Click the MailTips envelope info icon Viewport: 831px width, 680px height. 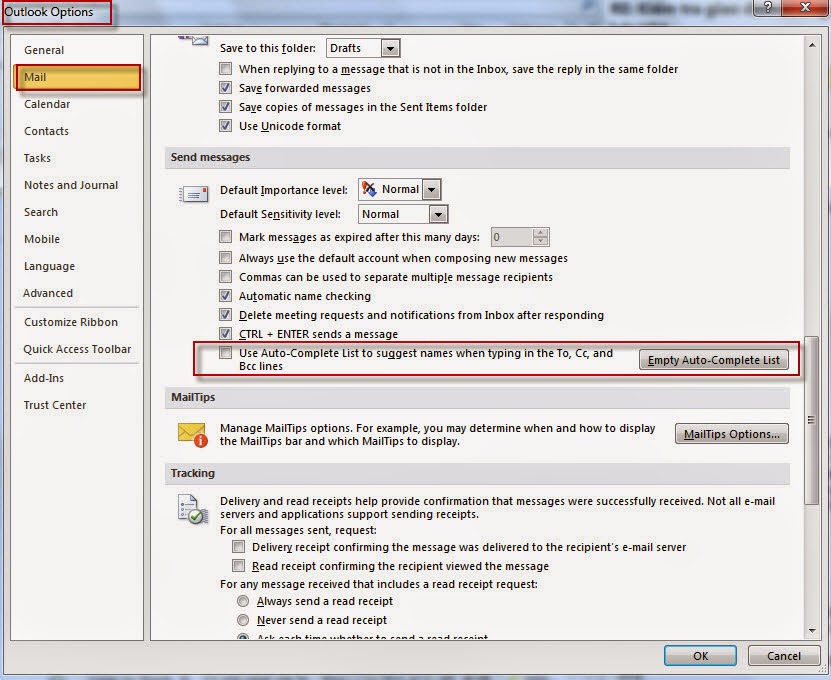pos(192,435)
